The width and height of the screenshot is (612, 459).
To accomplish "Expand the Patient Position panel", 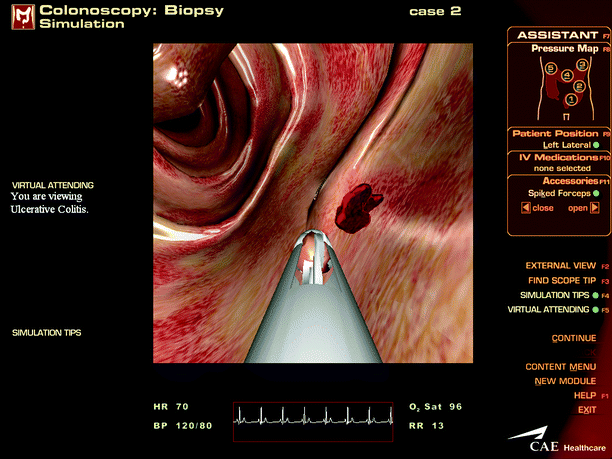I will (x=554, y=133).
